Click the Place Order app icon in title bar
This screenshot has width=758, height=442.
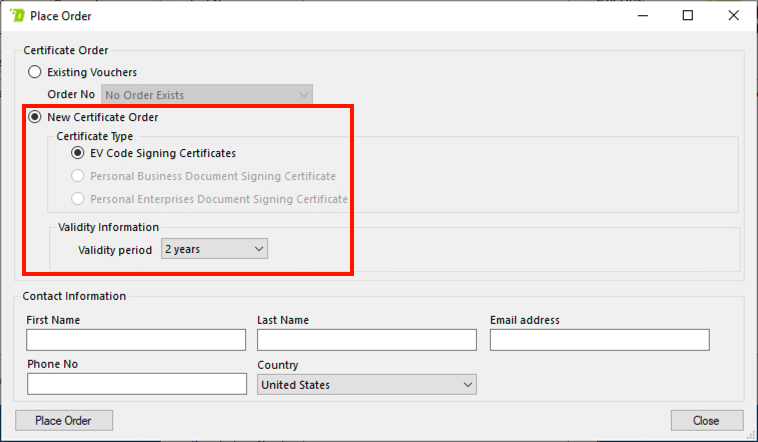16,16
